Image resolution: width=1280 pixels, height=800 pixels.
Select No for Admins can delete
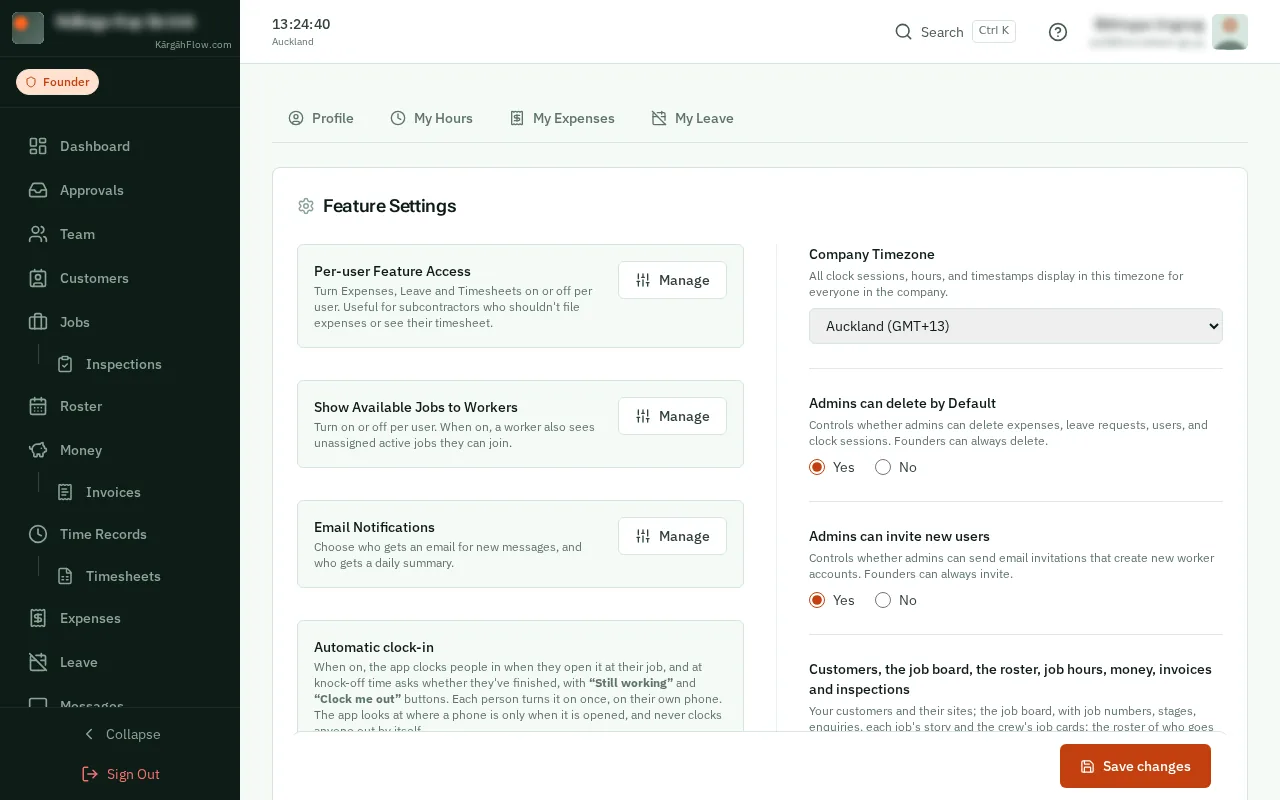coord(883,467)
